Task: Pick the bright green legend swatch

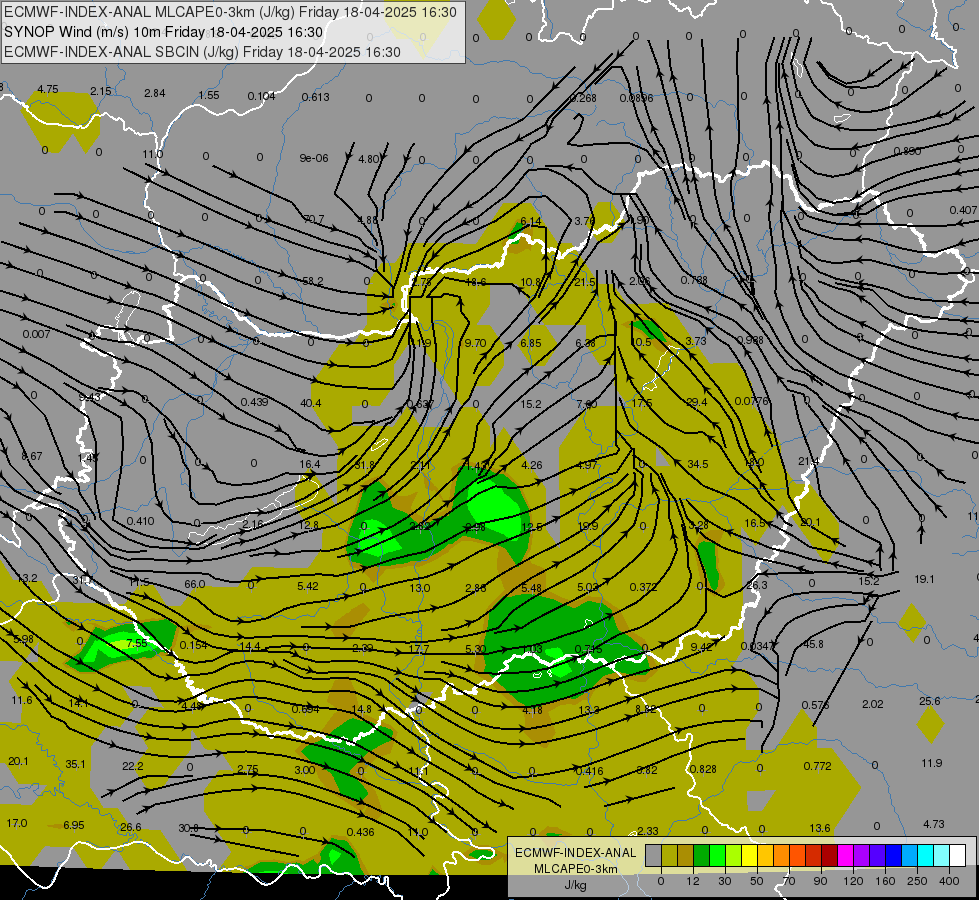Action: [x=717, y=855]
